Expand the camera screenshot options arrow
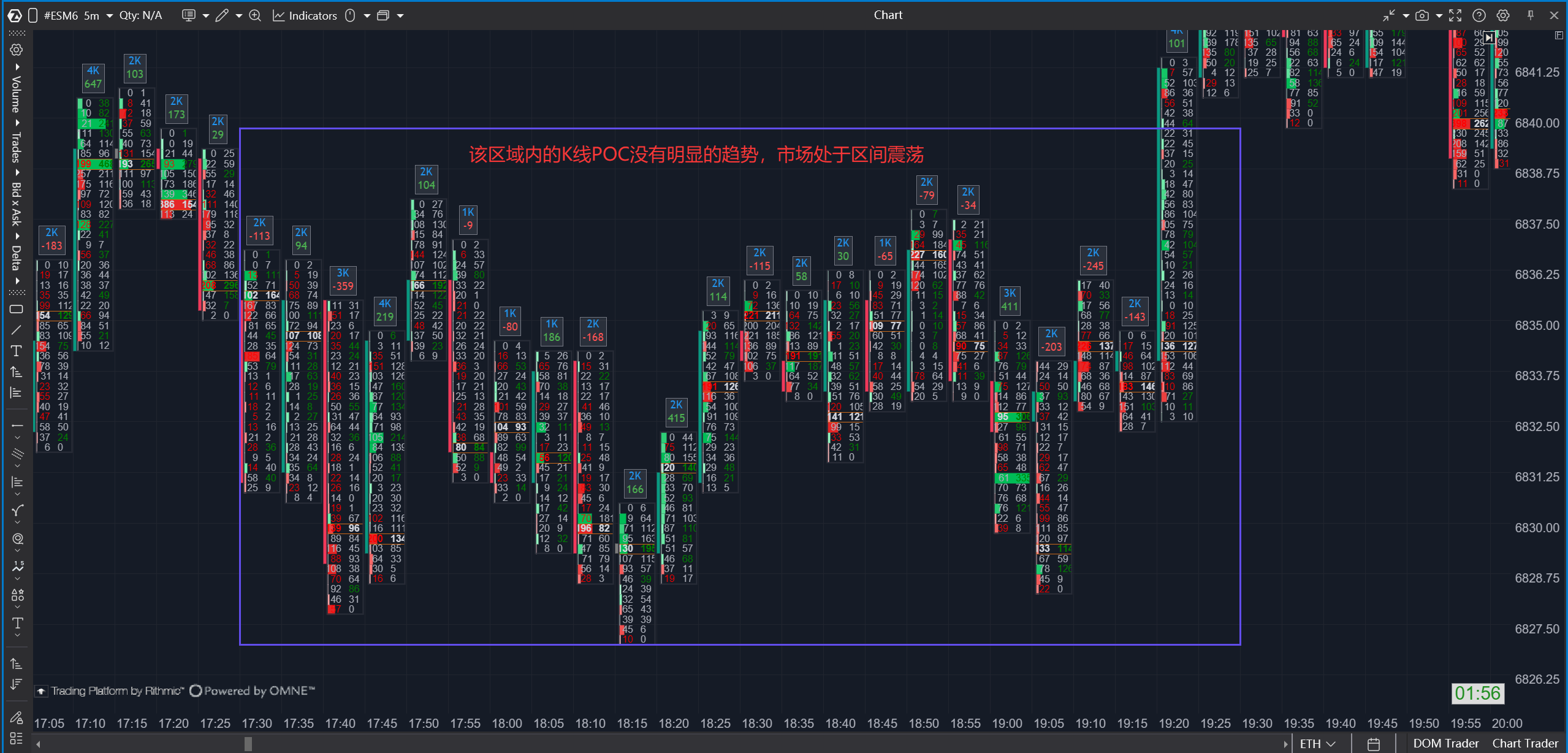 click(x=1439, y=15)
